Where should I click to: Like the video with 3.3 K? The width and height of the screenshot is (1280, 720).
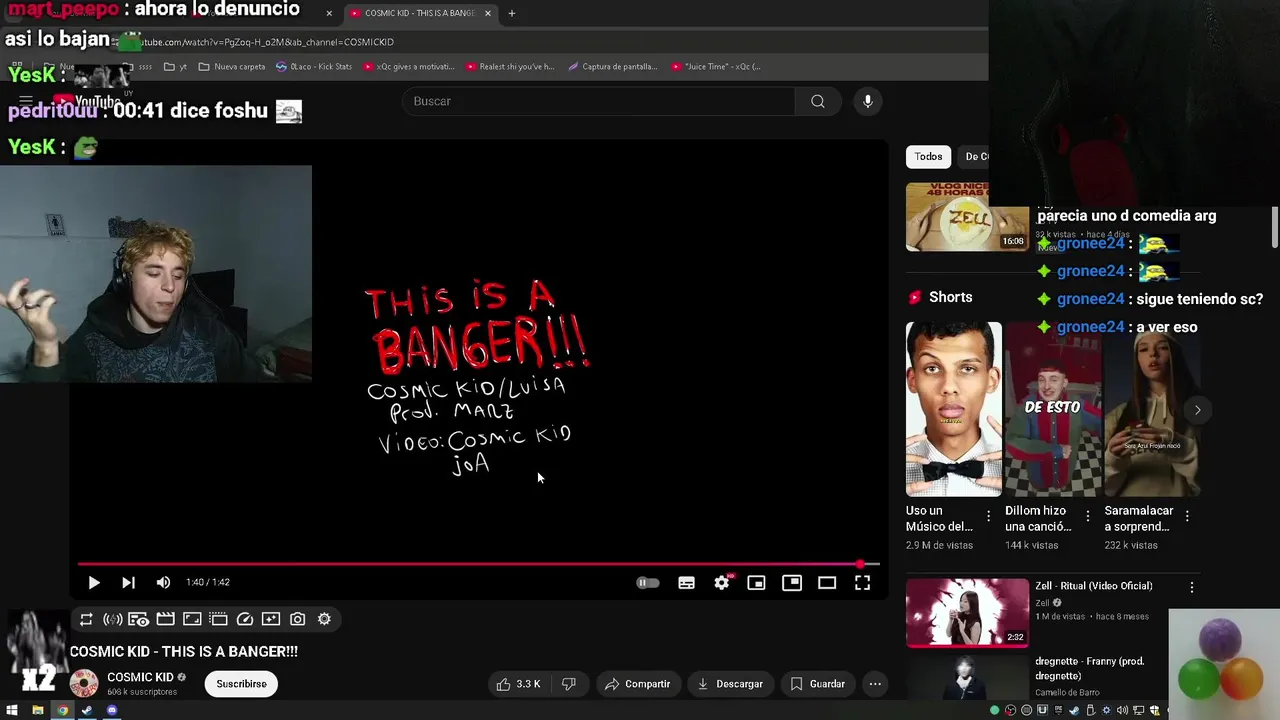518,684
